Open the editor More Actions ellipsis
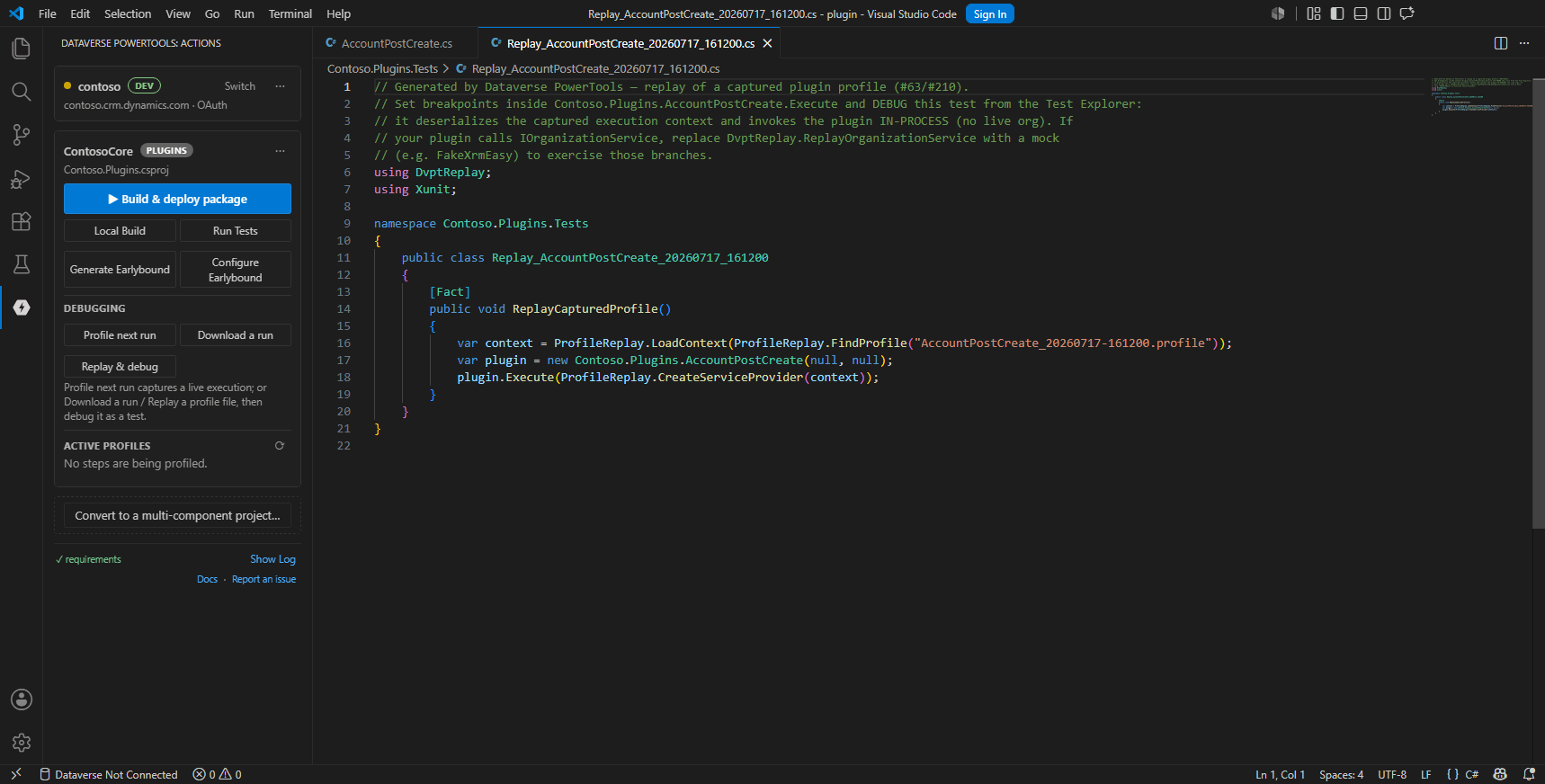This screenshot has height=784, width=1545. (1524, 43)
